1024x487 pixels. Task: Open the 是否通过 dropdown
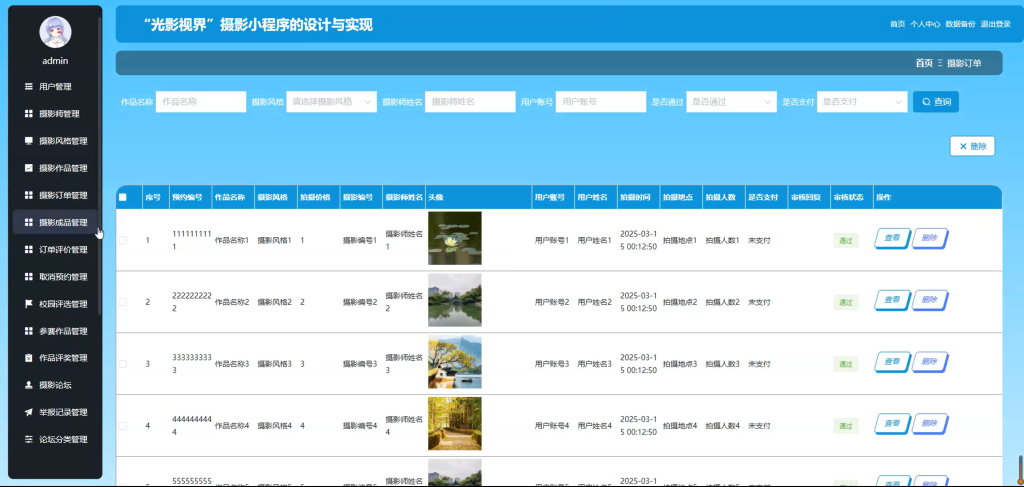coord(731,102)
